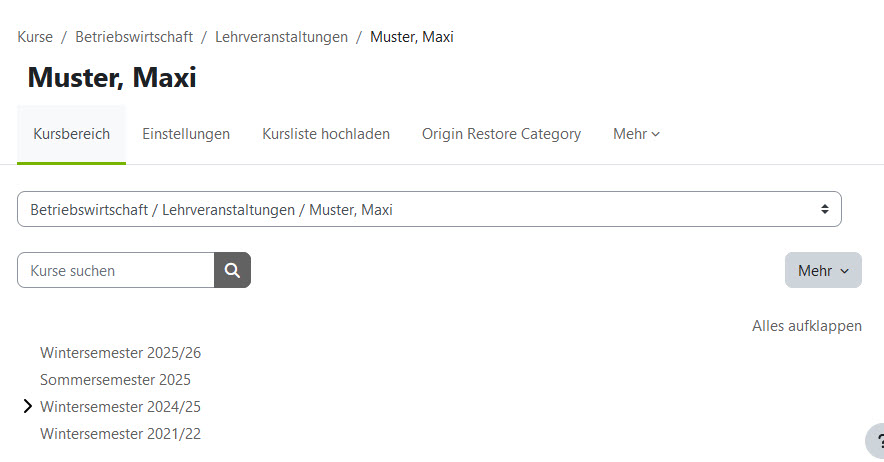Expand the Mehr tab menu
Viewport: 884px width, 462px height.
636,134
